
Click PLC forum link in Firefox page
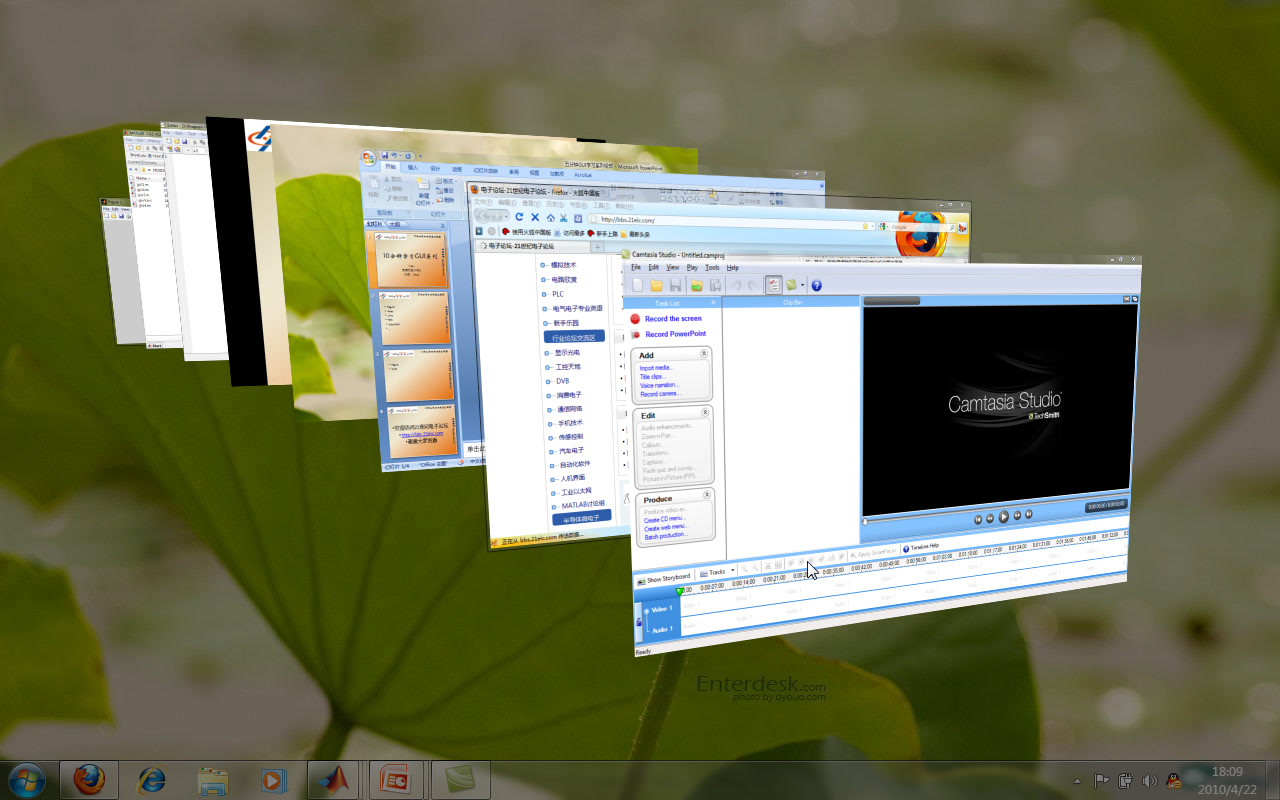click(x=558, y=294)
